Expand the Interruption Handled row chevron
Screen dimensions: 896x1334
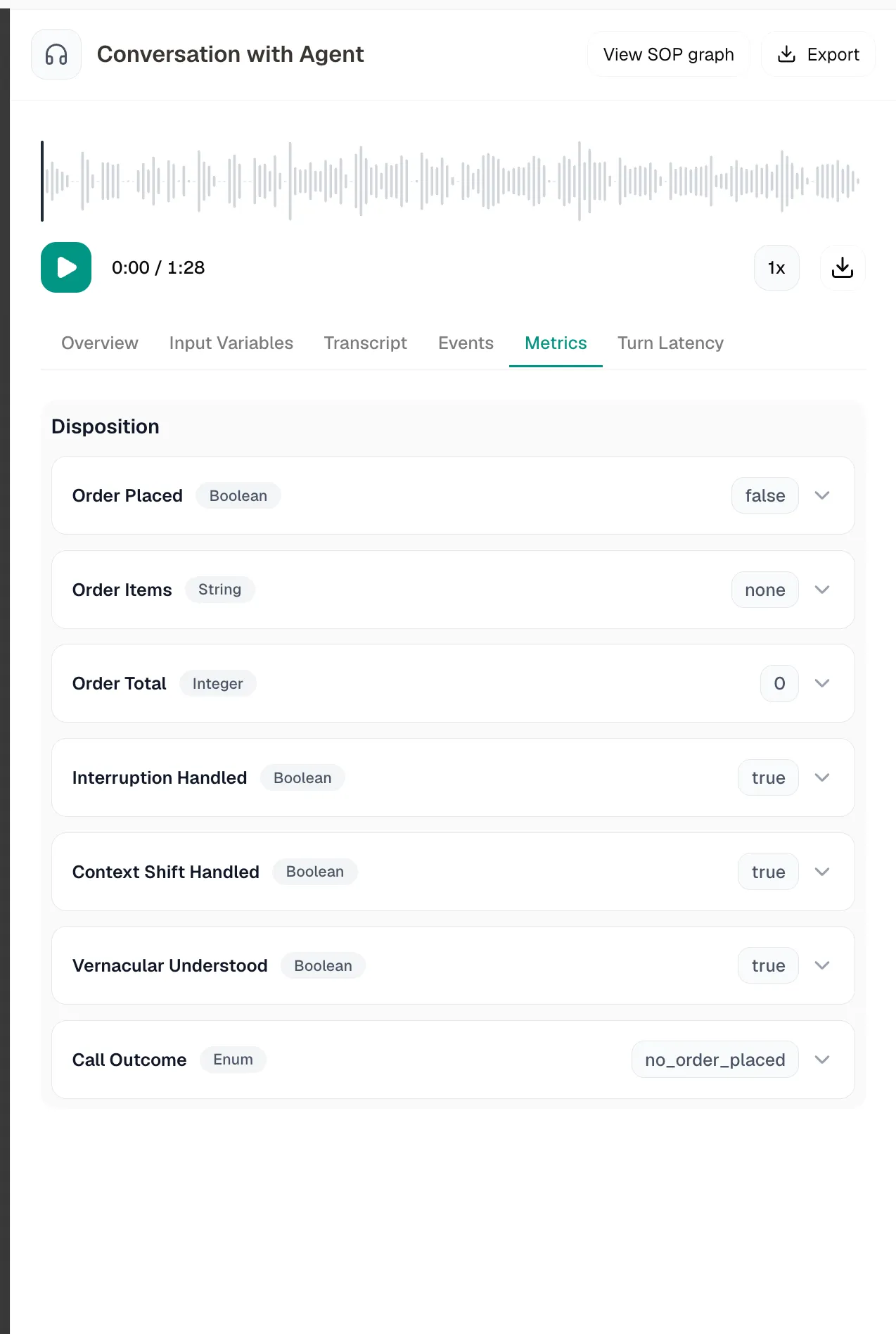click(822, 777)
